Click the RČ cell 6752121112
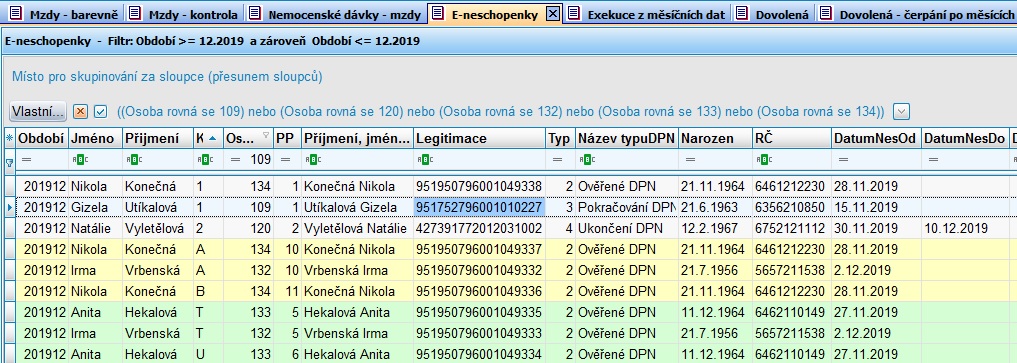The width and height of the screenshot is (1017, 363). point(791,228)
